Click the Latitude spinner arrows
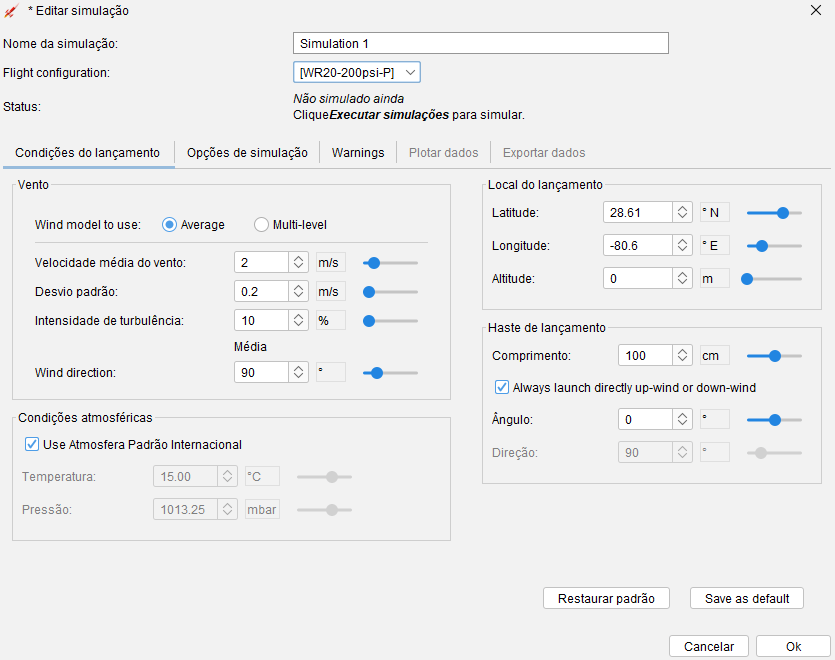This screenshot has height=660, width=835. 682,212
